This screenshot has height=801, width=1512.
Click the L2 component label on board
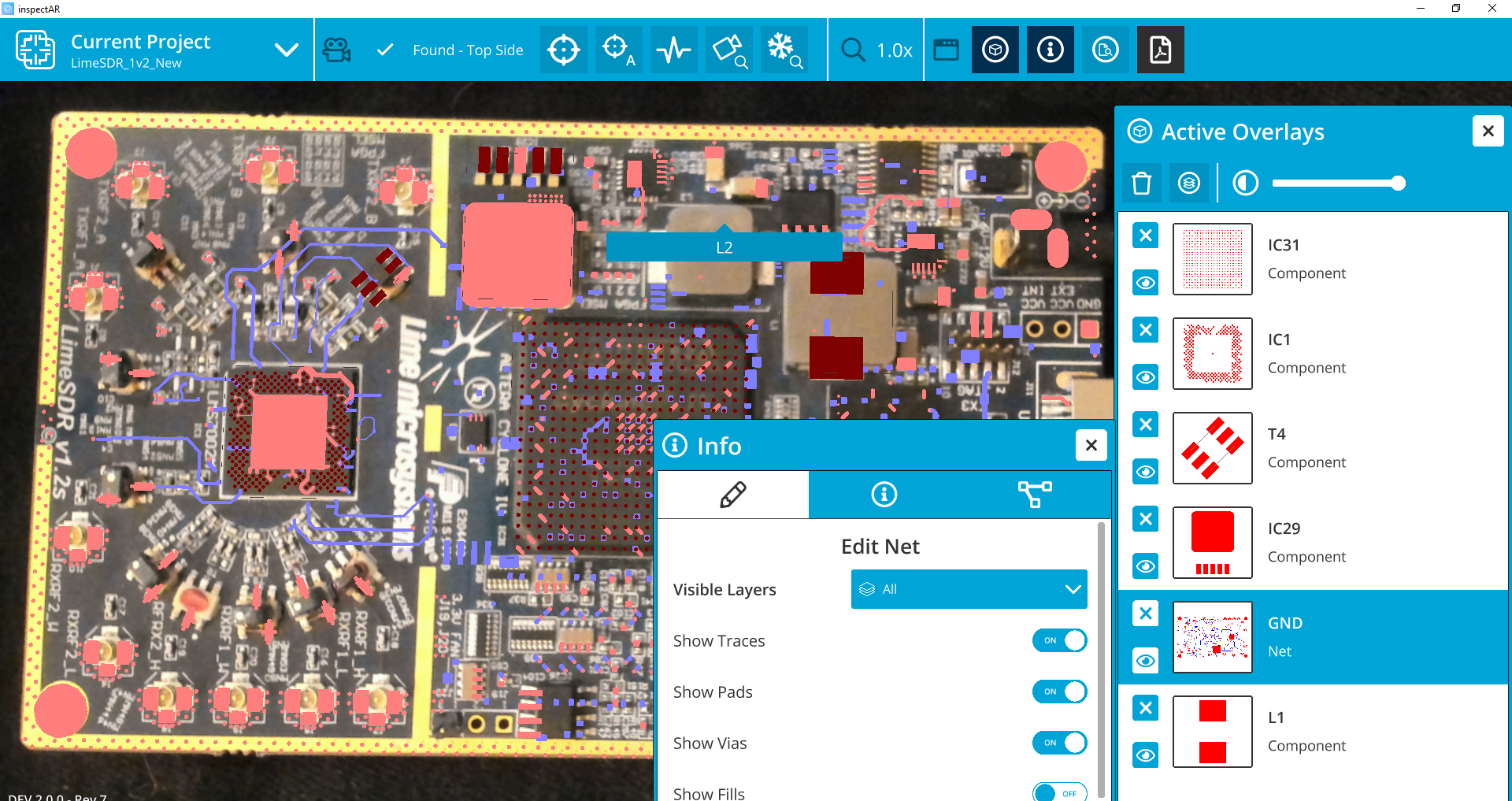(x=724, y=247)
